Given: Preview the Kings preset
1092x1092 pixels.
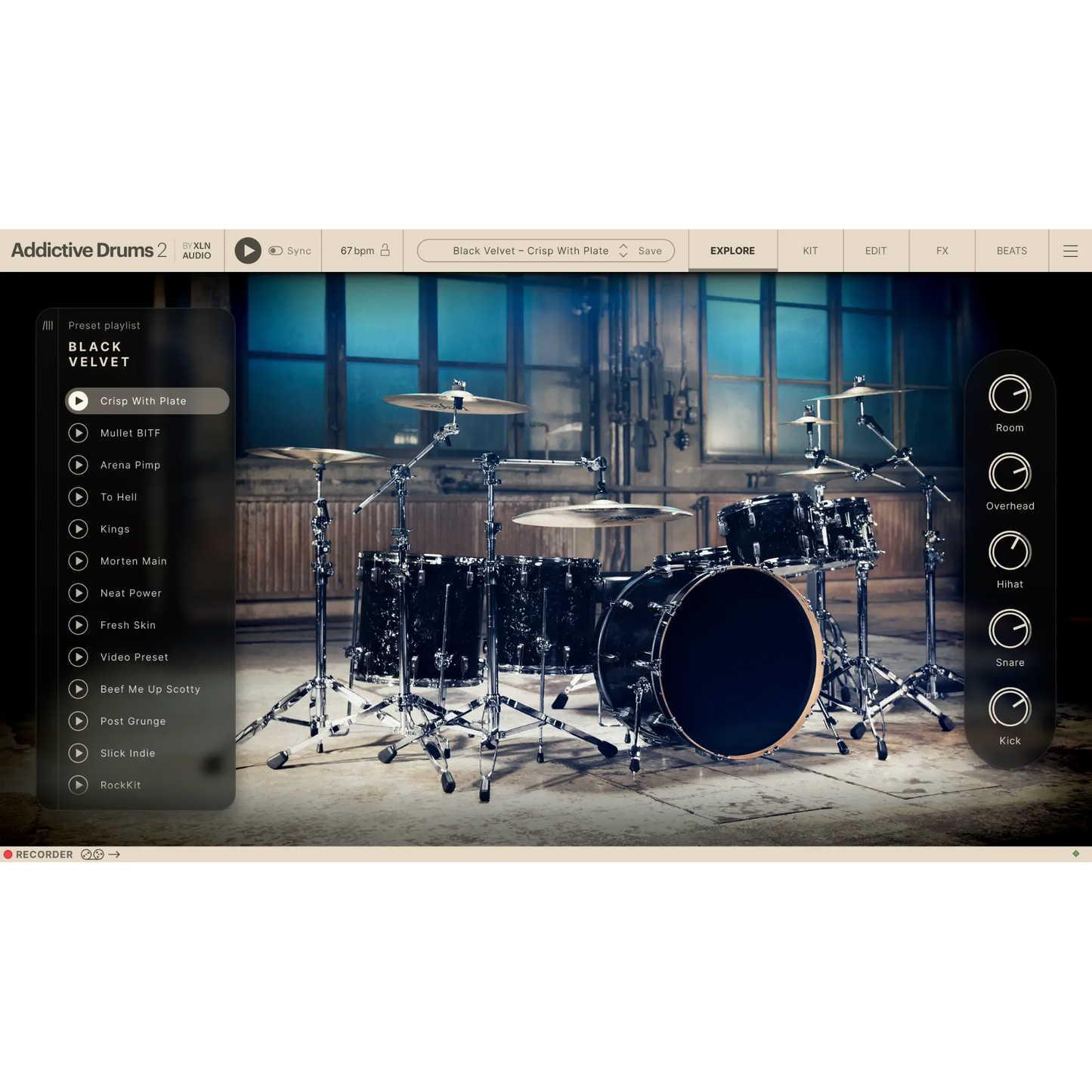Looking at the screenshot, I should [79, 529].
